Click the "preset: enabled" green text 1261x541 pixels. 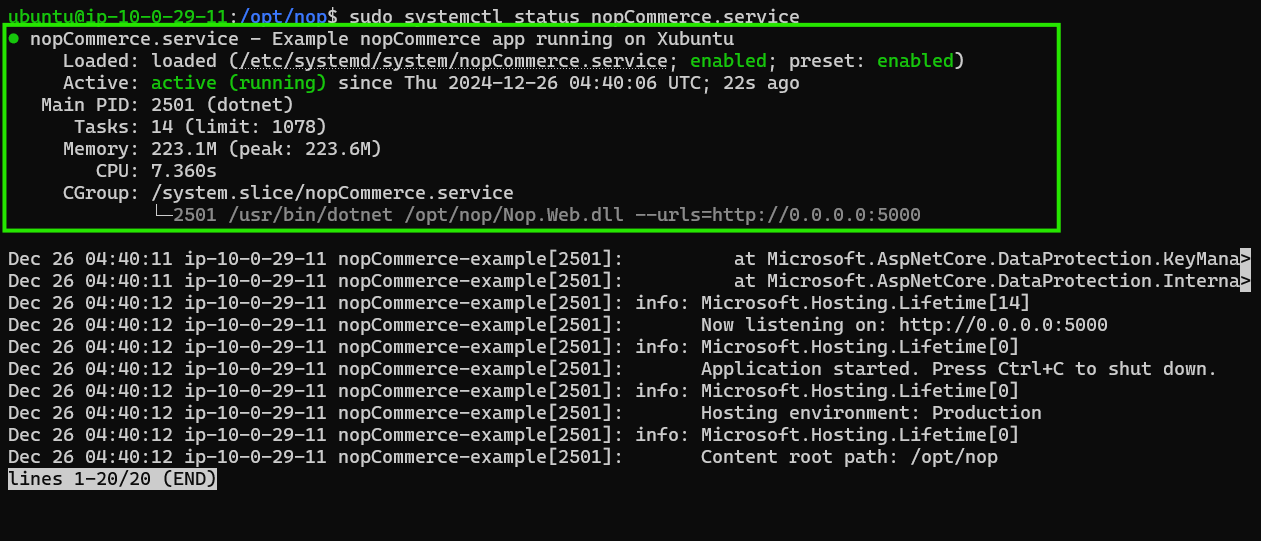pyautogui.click(x=915, y=61)
